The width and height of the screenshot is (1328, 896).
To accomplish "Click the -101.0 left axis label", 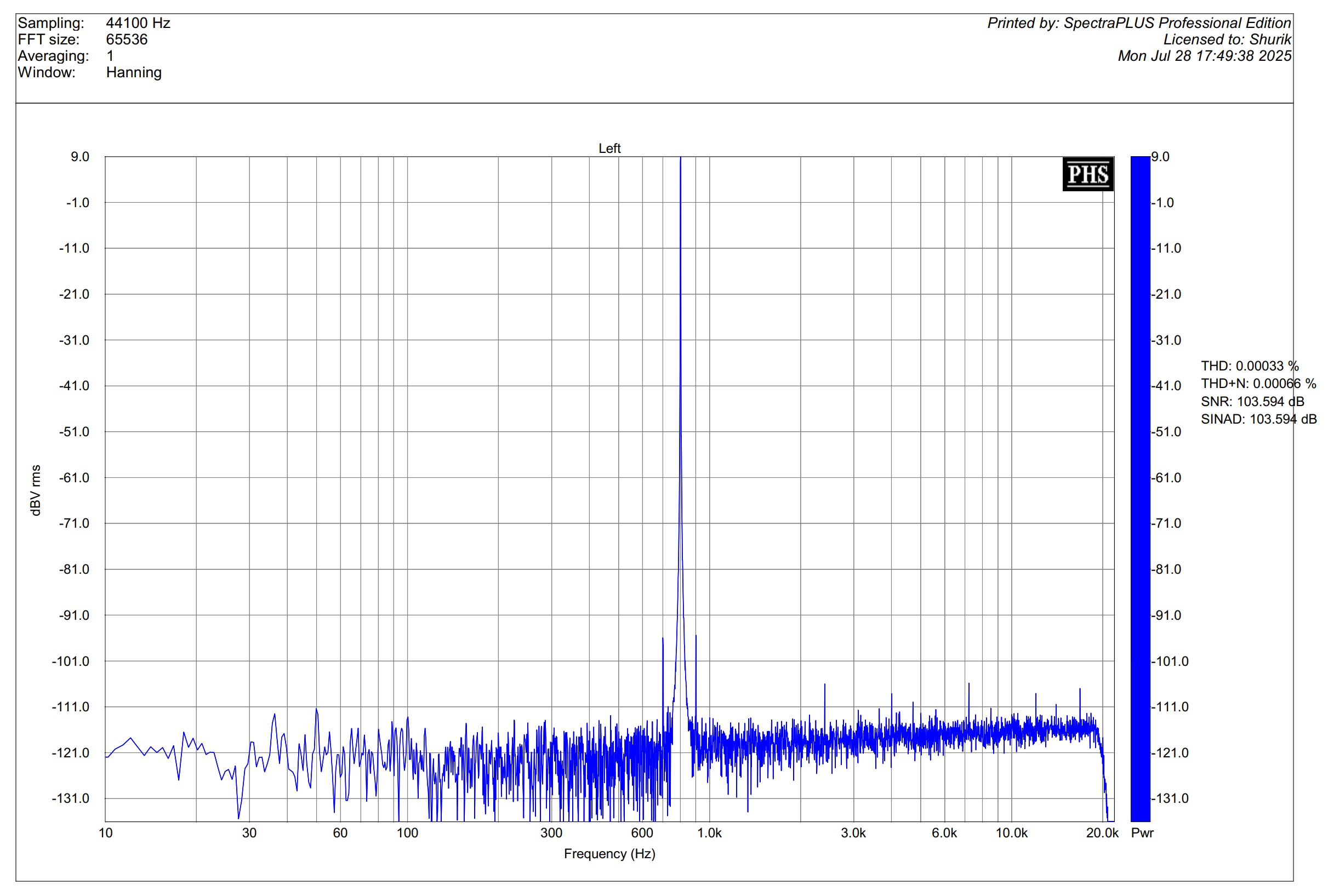I will (70, 661).
